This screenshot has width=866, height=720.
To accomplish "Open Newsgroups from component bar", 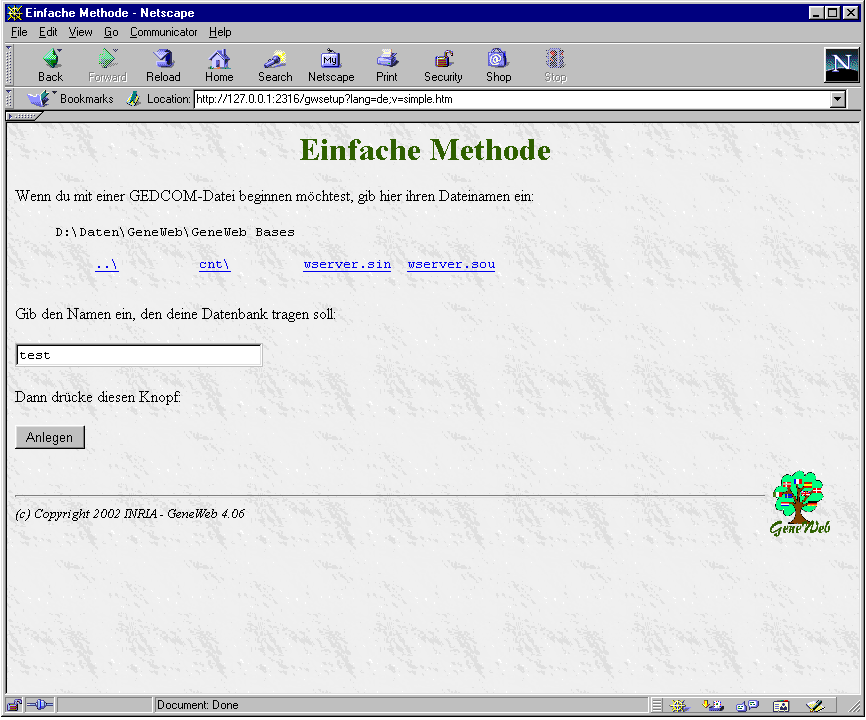I will [x=747, y=706].
